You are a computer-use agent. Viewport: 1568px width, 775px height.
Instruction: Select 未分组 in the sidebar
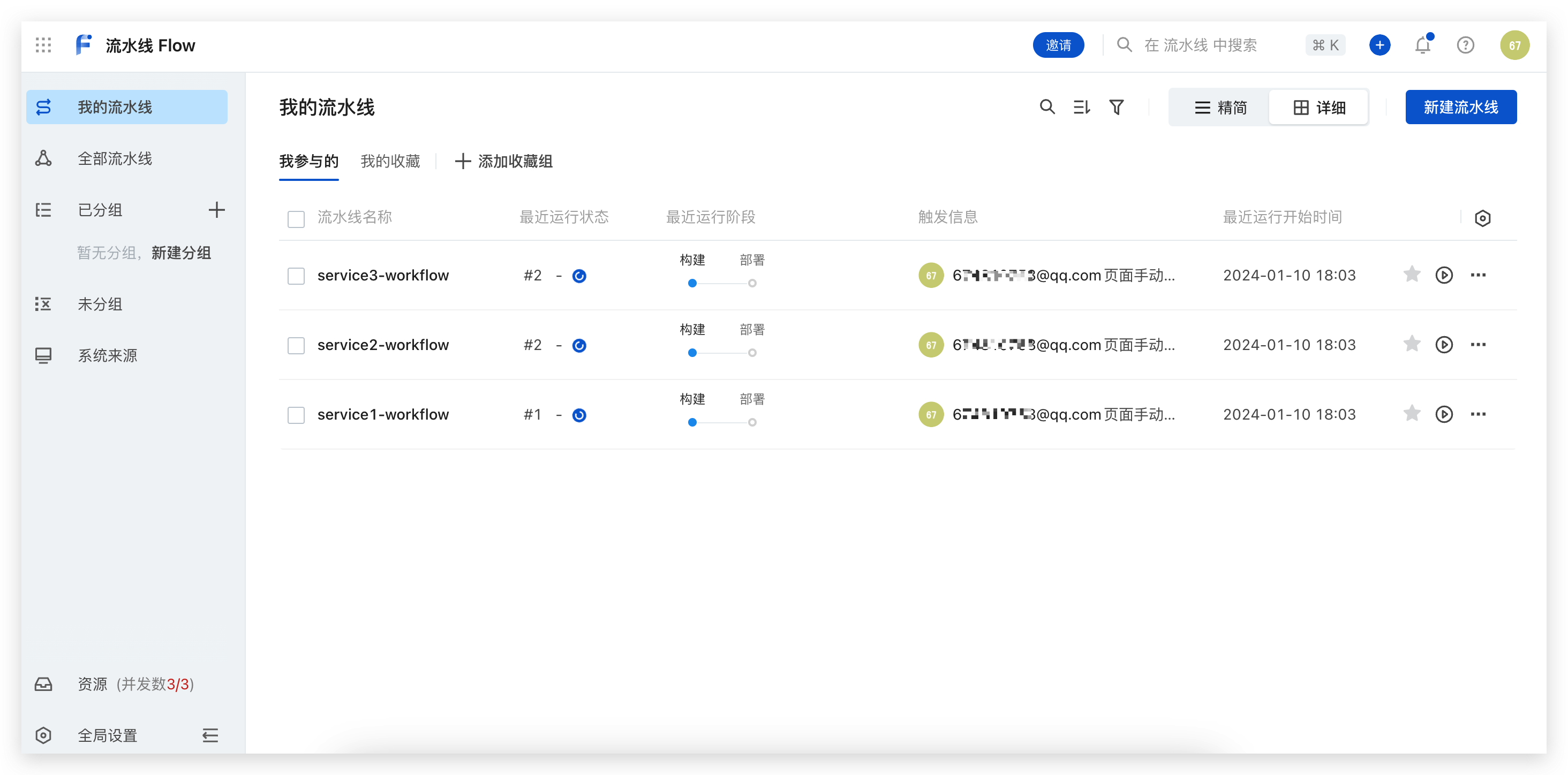pos(126,303)
